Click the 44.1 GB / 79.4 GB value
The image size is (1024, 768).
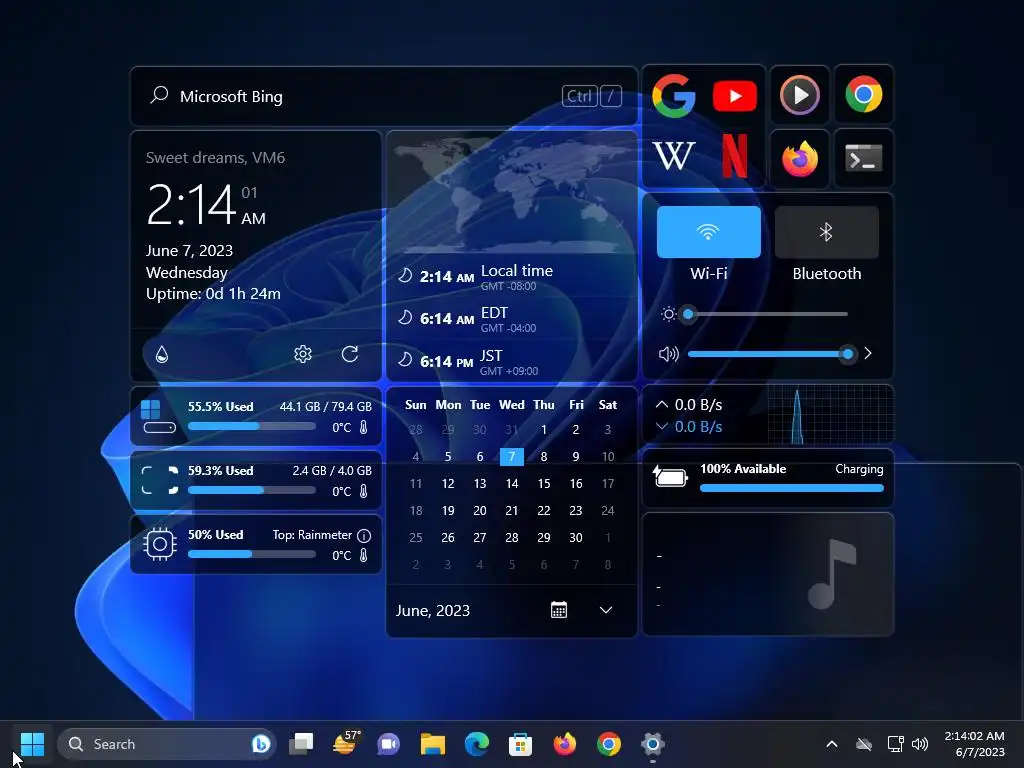coord(326,407)
